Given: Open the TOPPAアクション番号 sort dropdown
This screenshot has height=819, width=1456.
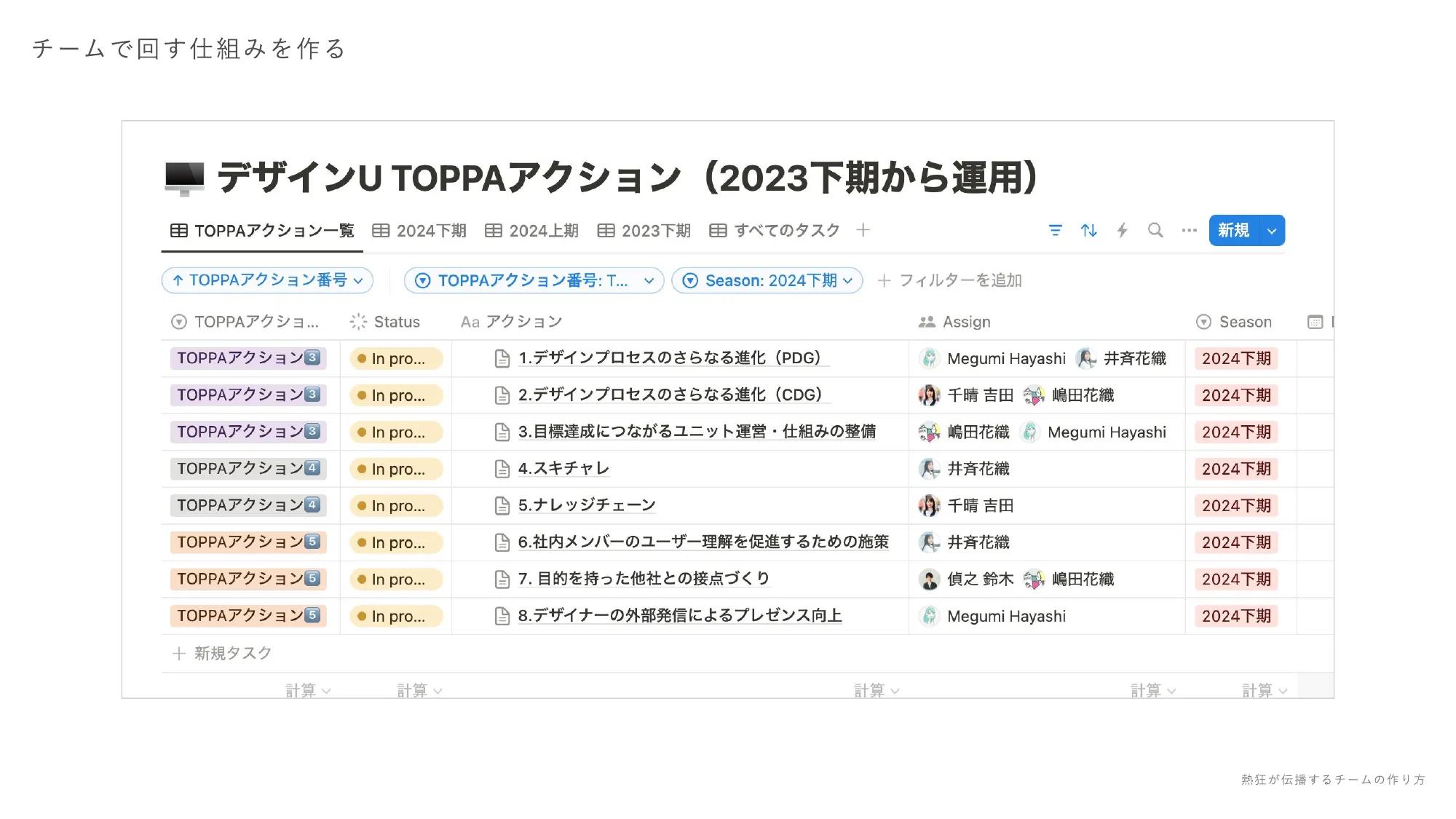Looking at the screenshot, I should [266, 281].
